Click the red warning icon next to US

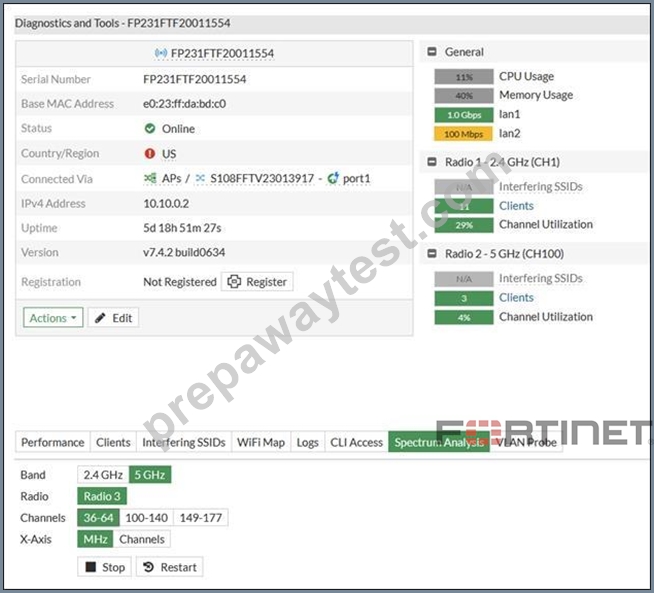point(150,153)
